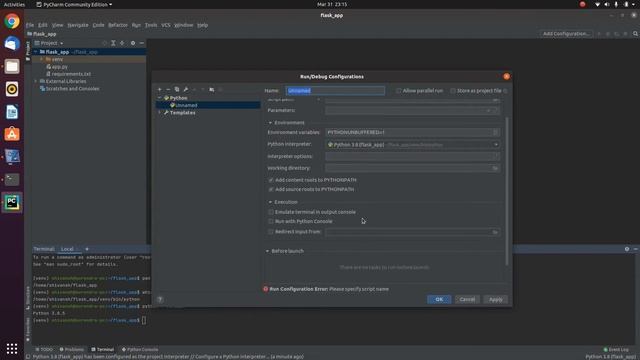Screen dimensions: 640x360
Task: Open the Navigate menu
Action: click(78, 25)
